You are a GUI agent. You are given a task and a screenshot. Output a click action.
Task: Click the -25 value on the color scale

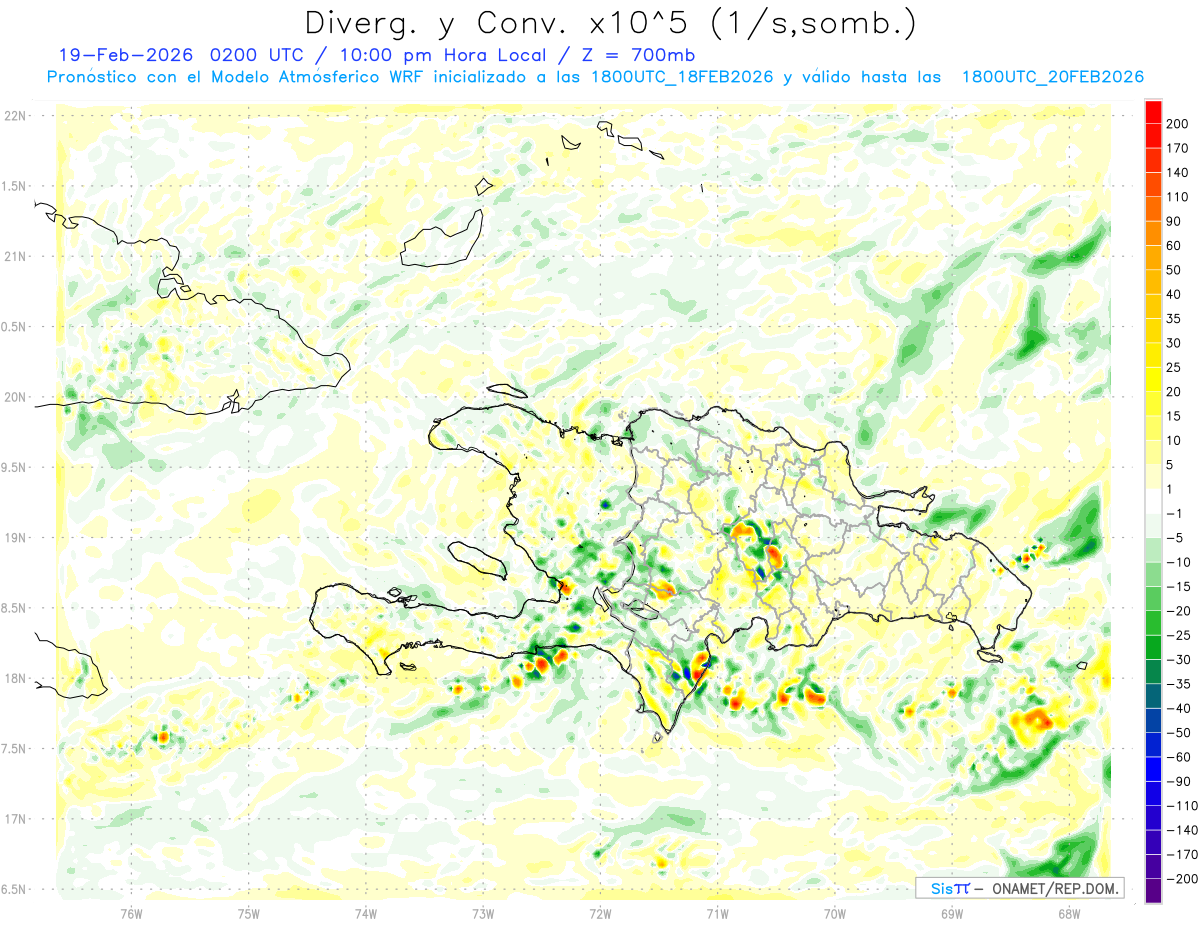coord(1179,635)
